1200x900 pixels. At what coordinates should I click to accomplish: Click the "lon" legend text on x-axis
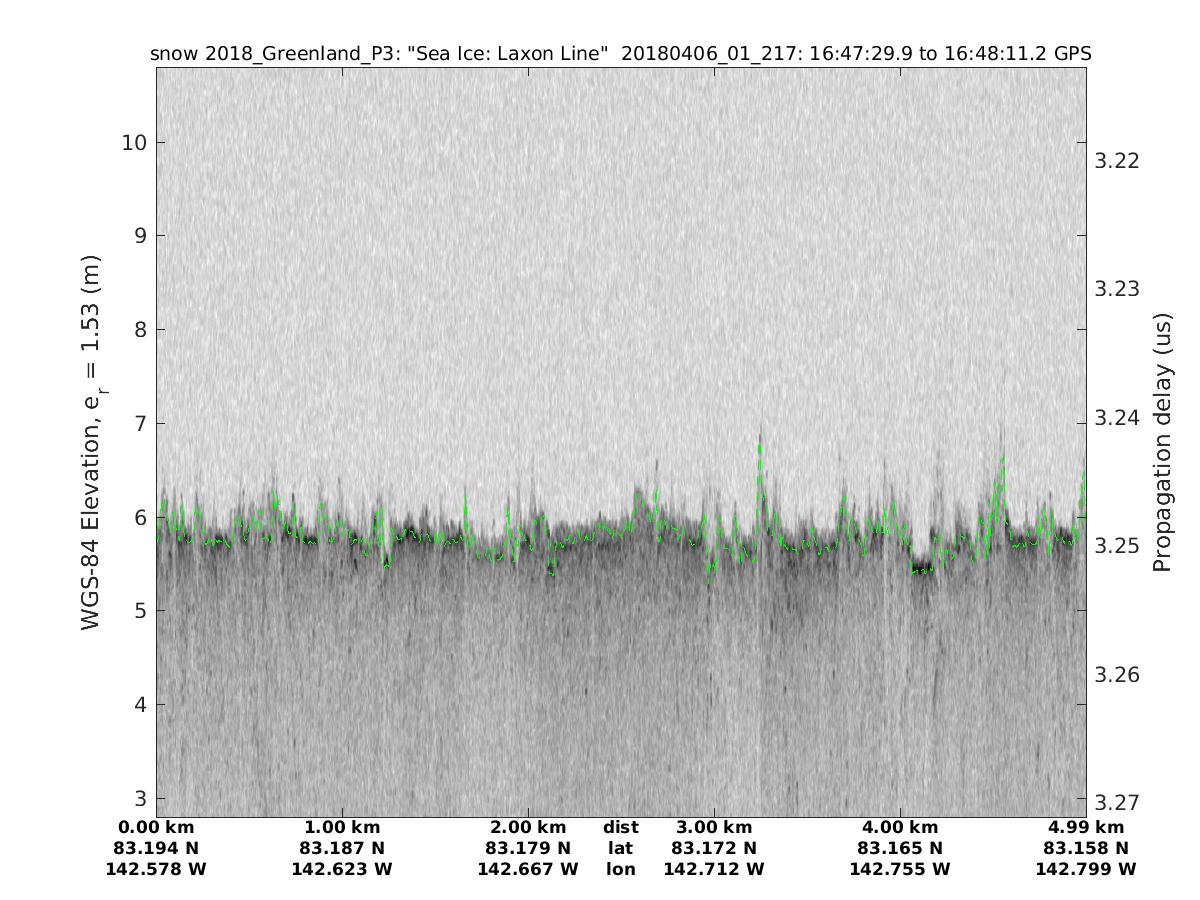point(621,869)
